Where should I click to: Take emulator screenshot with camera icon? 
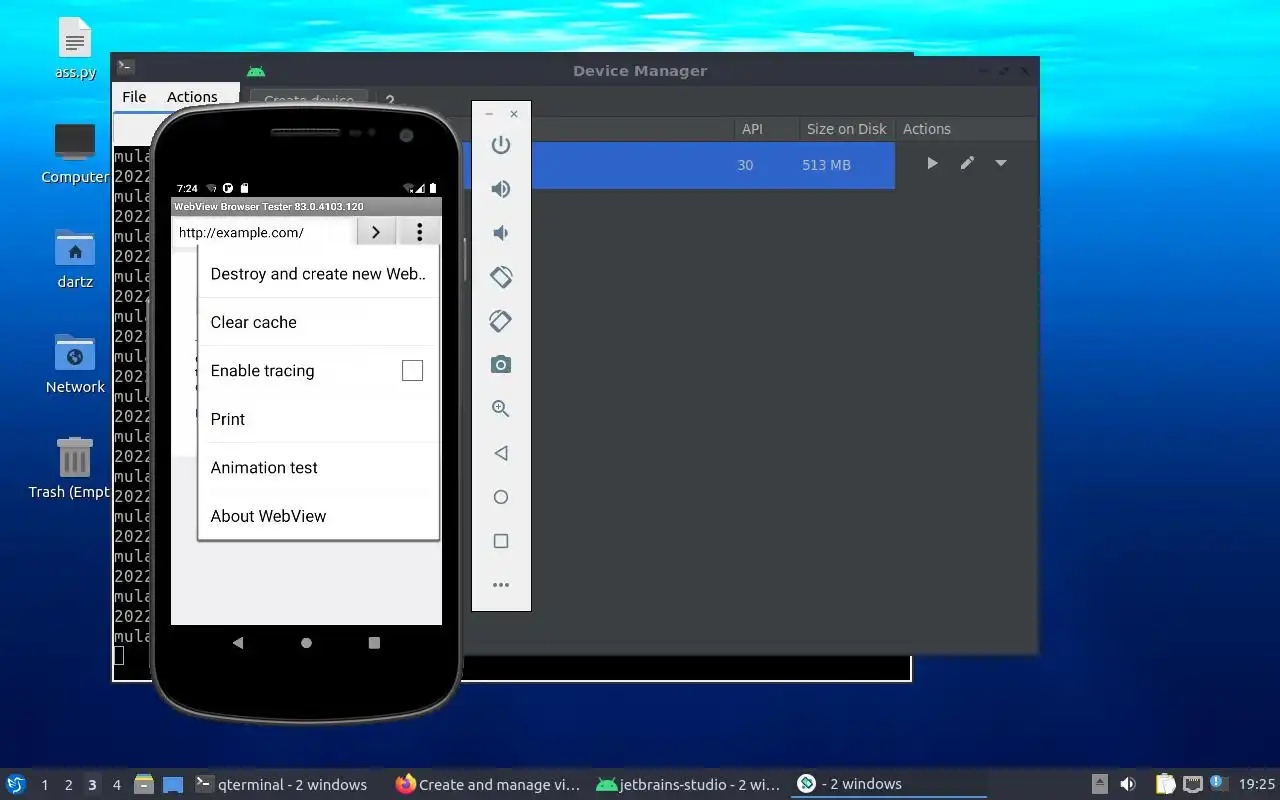(501, 365)
